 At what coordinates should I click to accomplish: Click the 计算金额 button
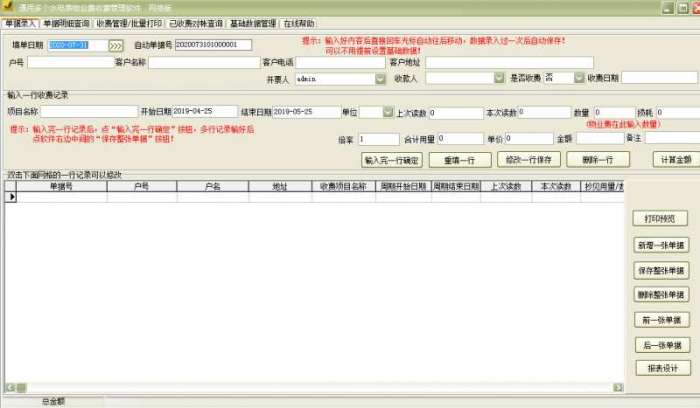[x=676, y=159]
